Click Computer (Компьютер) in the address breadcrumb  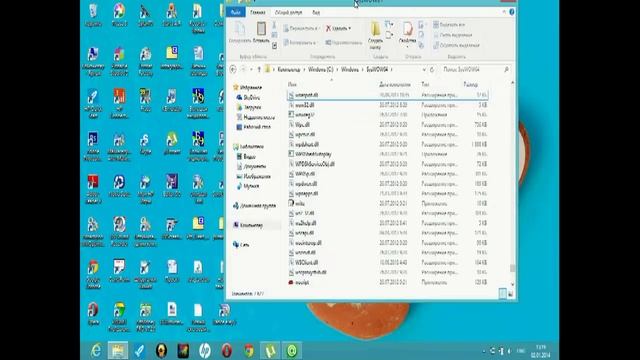(x=289, y=70)
